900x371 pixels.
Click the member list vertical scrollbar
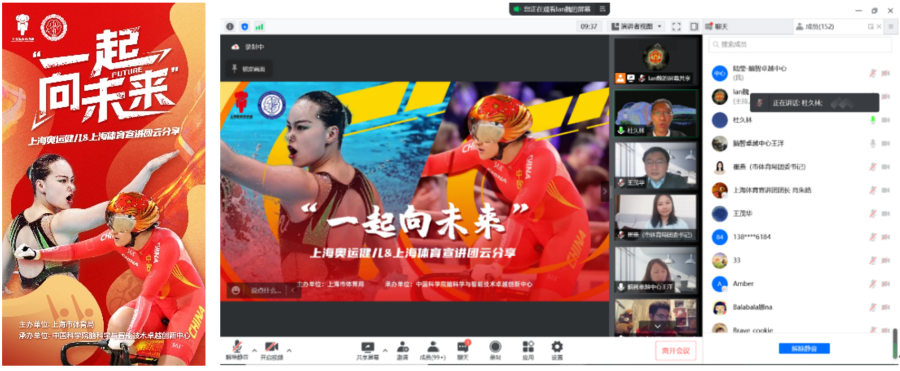tap(895, 343)
